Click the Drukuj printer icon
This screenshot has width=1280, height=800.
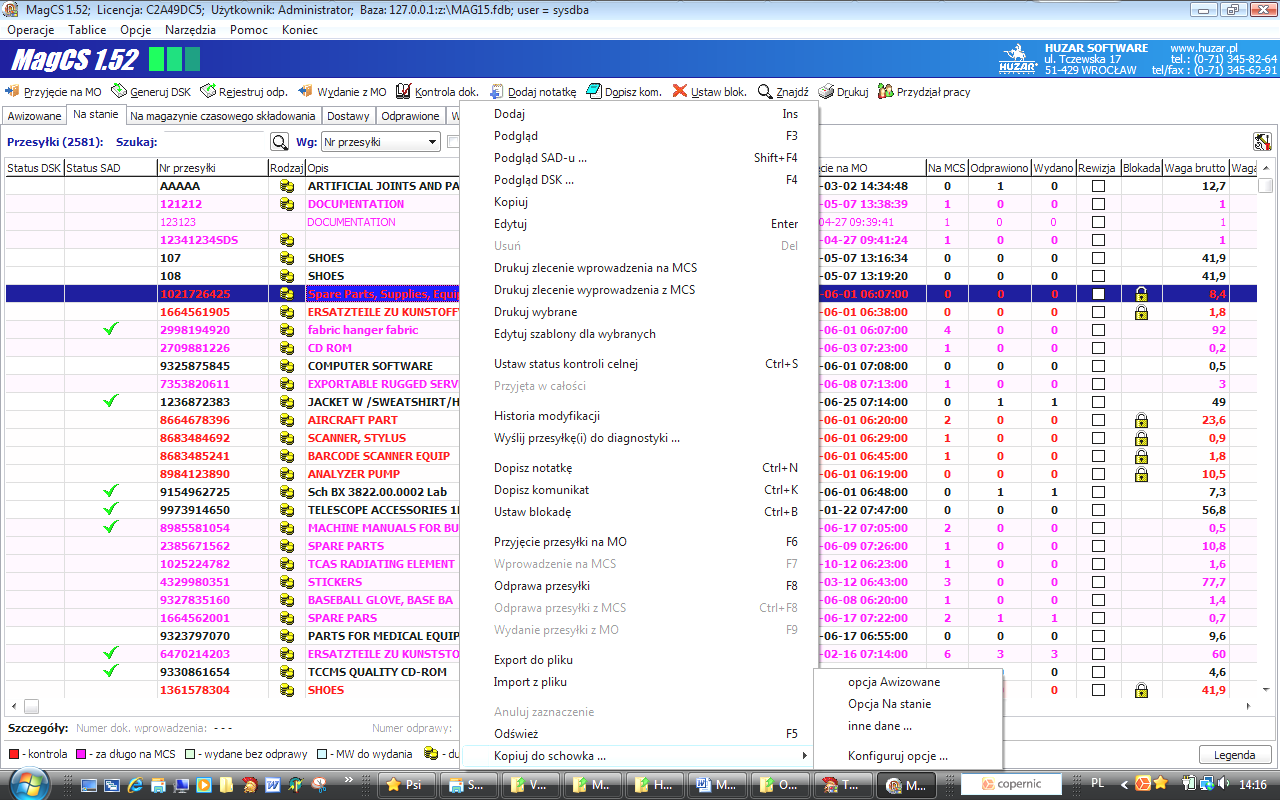pyautogui.click(x=826, y=91)
